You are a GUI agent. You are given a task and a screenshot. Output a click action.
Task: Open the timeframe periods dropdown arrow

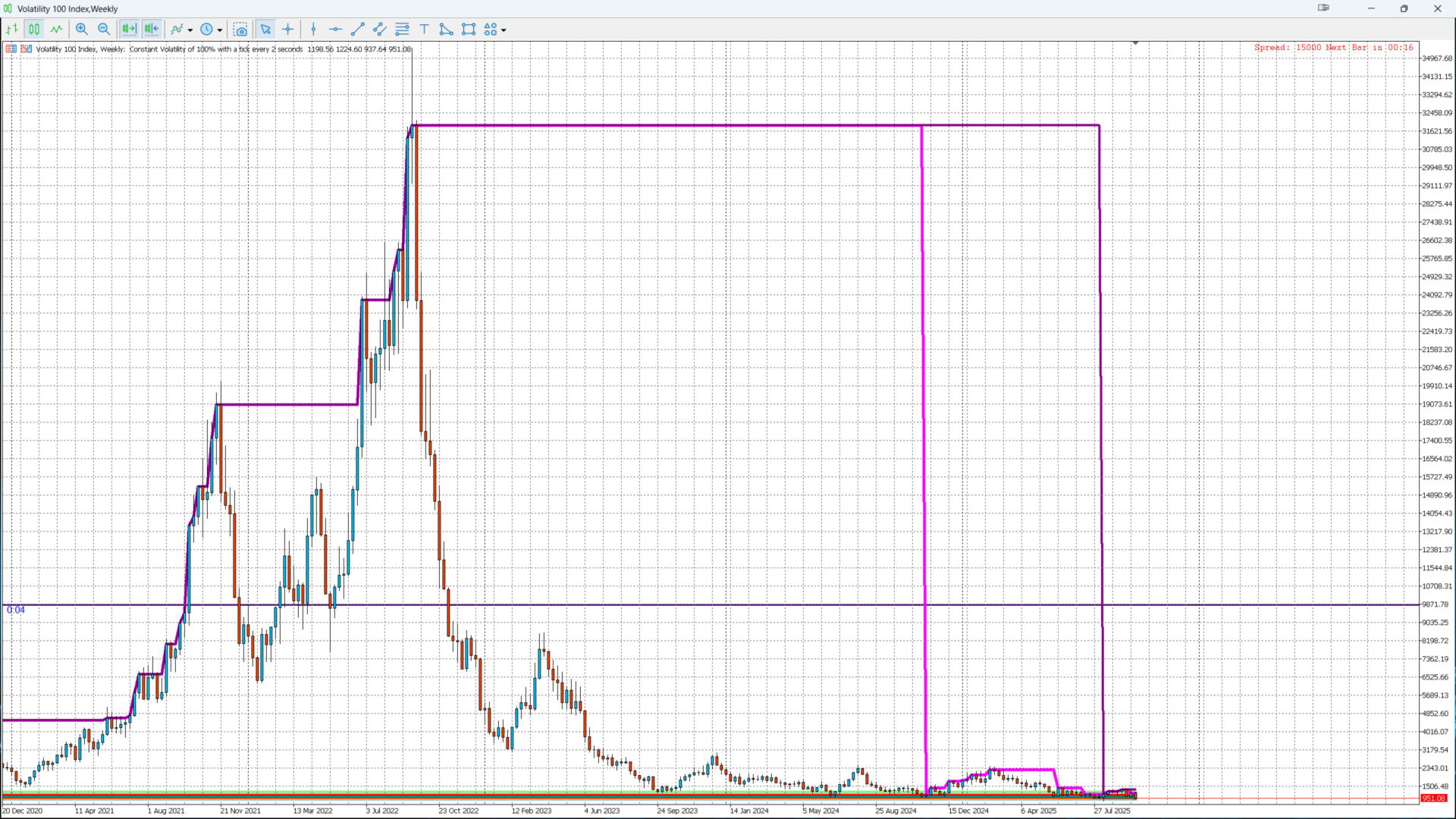(x=220, y=30)
